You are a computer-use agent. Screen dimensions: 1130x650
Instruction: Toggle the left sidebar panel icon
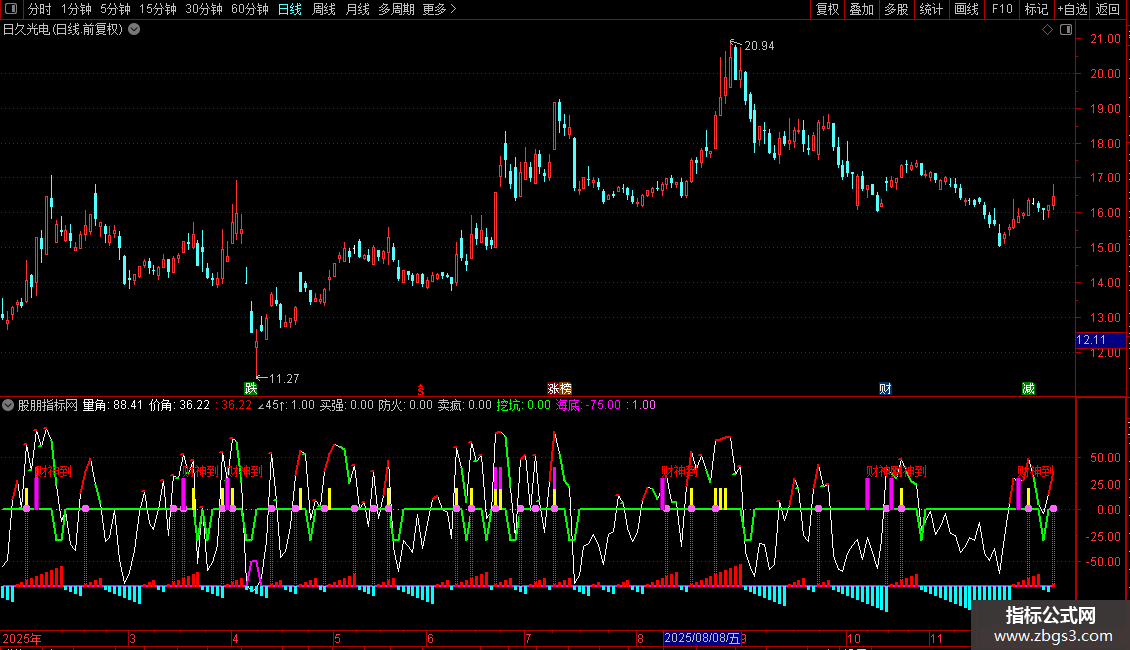[x=11, y=9]
